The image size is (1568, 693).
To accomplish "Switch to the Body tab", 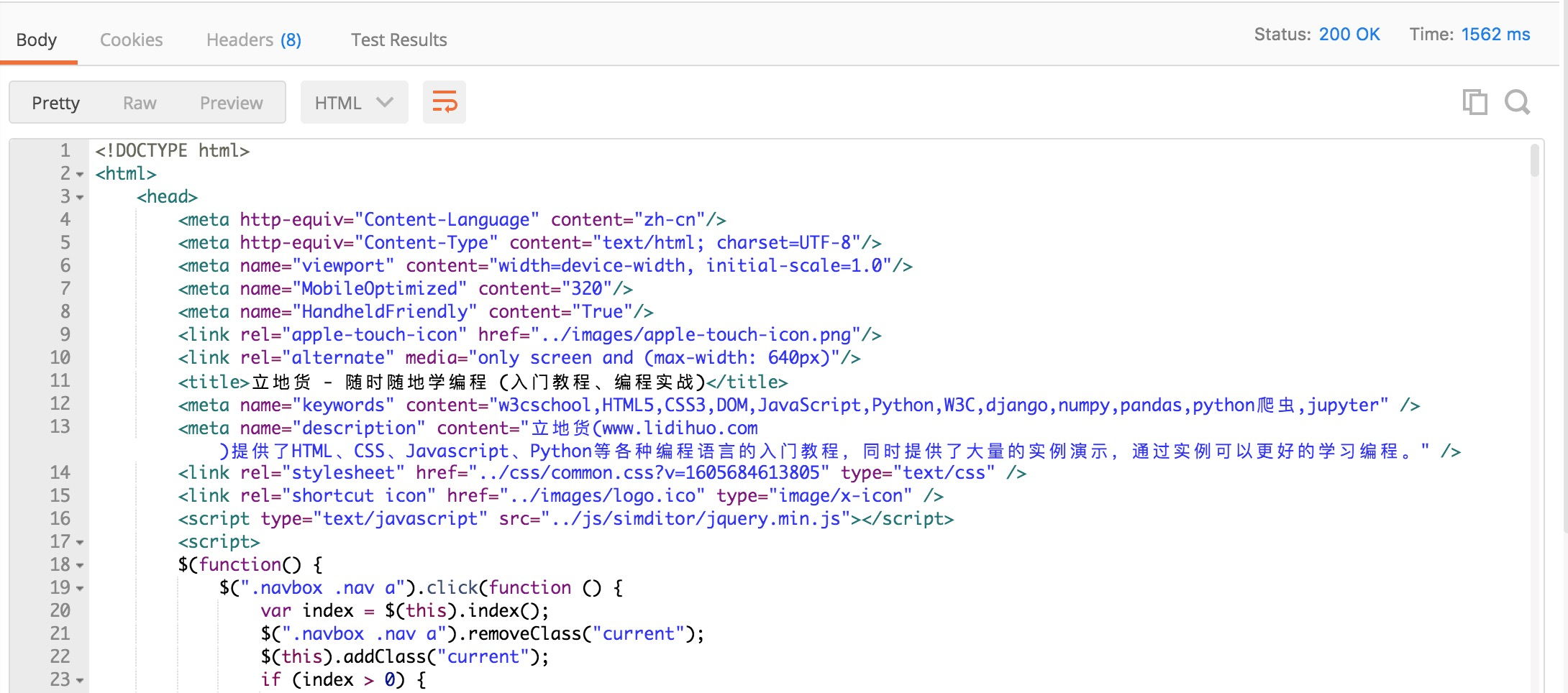I will (x=37, y=40).
